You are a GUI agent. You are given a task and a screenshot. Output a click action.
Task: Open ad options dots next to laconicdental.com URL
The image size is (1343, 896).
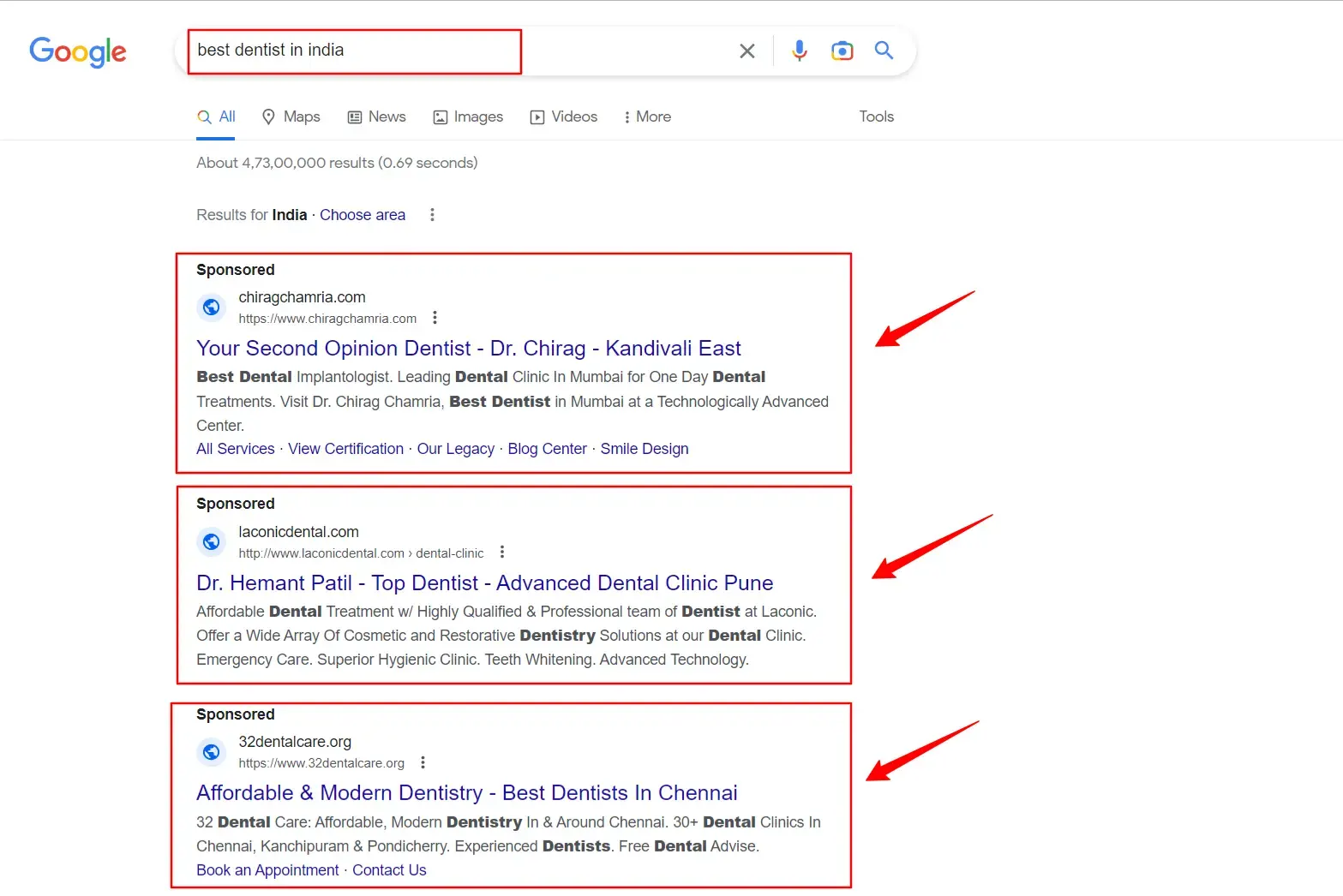pyautogui.click(x=502, y=553)
